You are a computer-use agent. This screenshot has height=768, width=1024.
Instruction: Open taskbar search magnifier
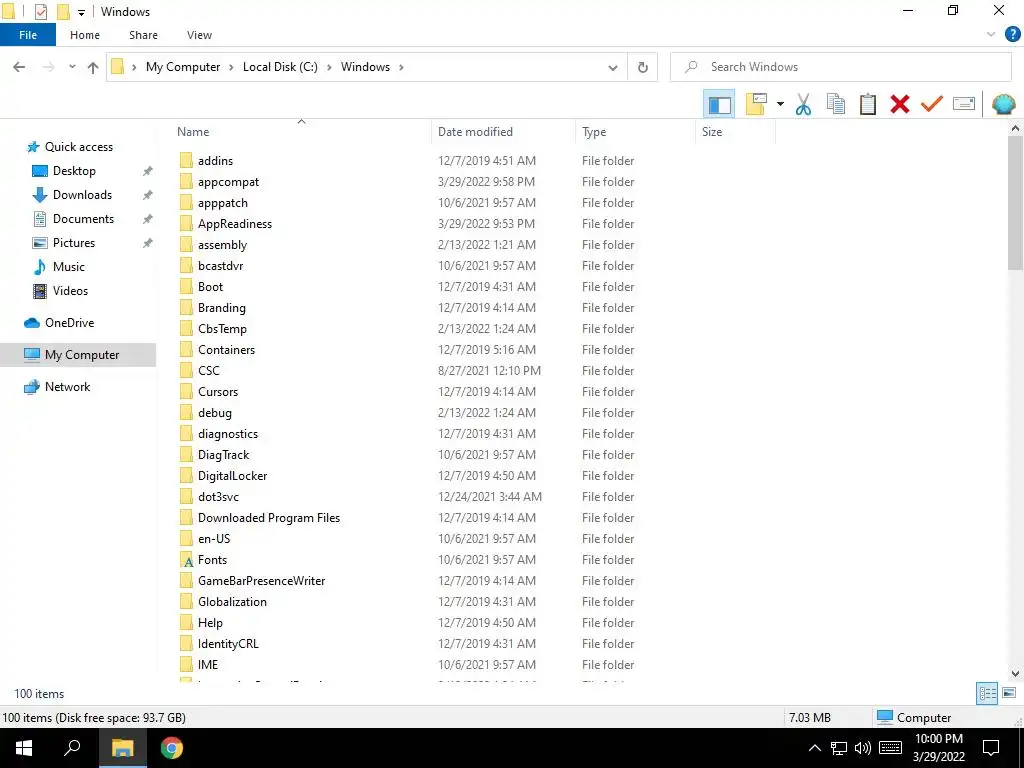pos(72,748)
